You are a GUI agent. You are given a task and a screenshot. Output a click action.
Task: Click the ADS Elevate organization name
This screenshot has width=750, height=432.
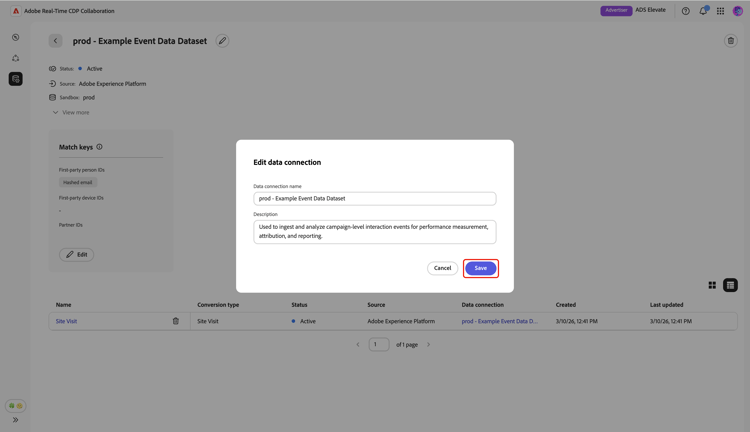651,10
